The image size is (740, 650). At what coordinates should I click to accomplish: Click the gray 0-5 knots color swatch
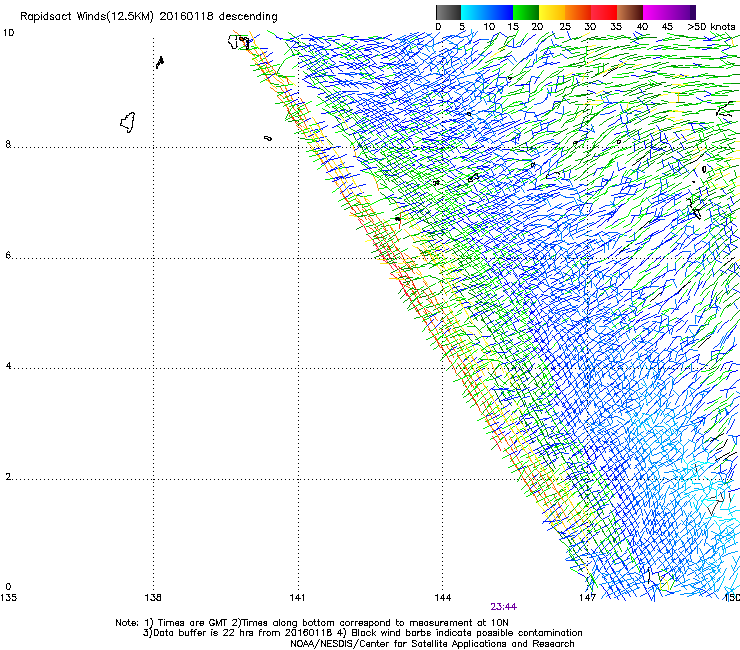tap(448, 12)
